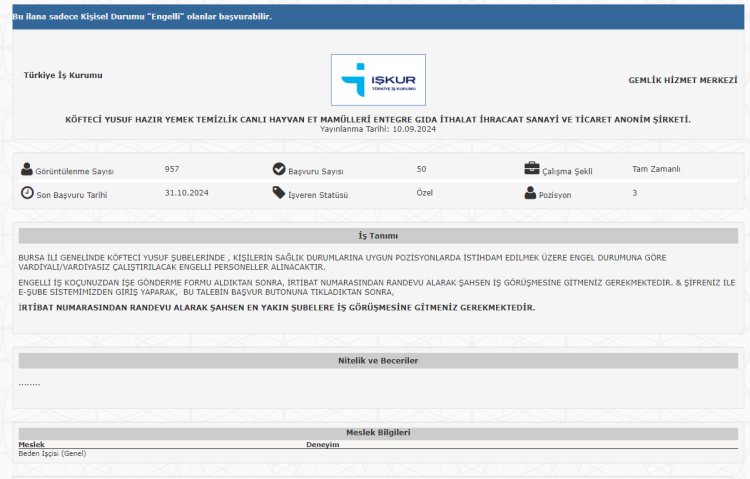Click the briefcase icon beside Çalışma Şekli
The image size is (750, 479).
point(531,170)
